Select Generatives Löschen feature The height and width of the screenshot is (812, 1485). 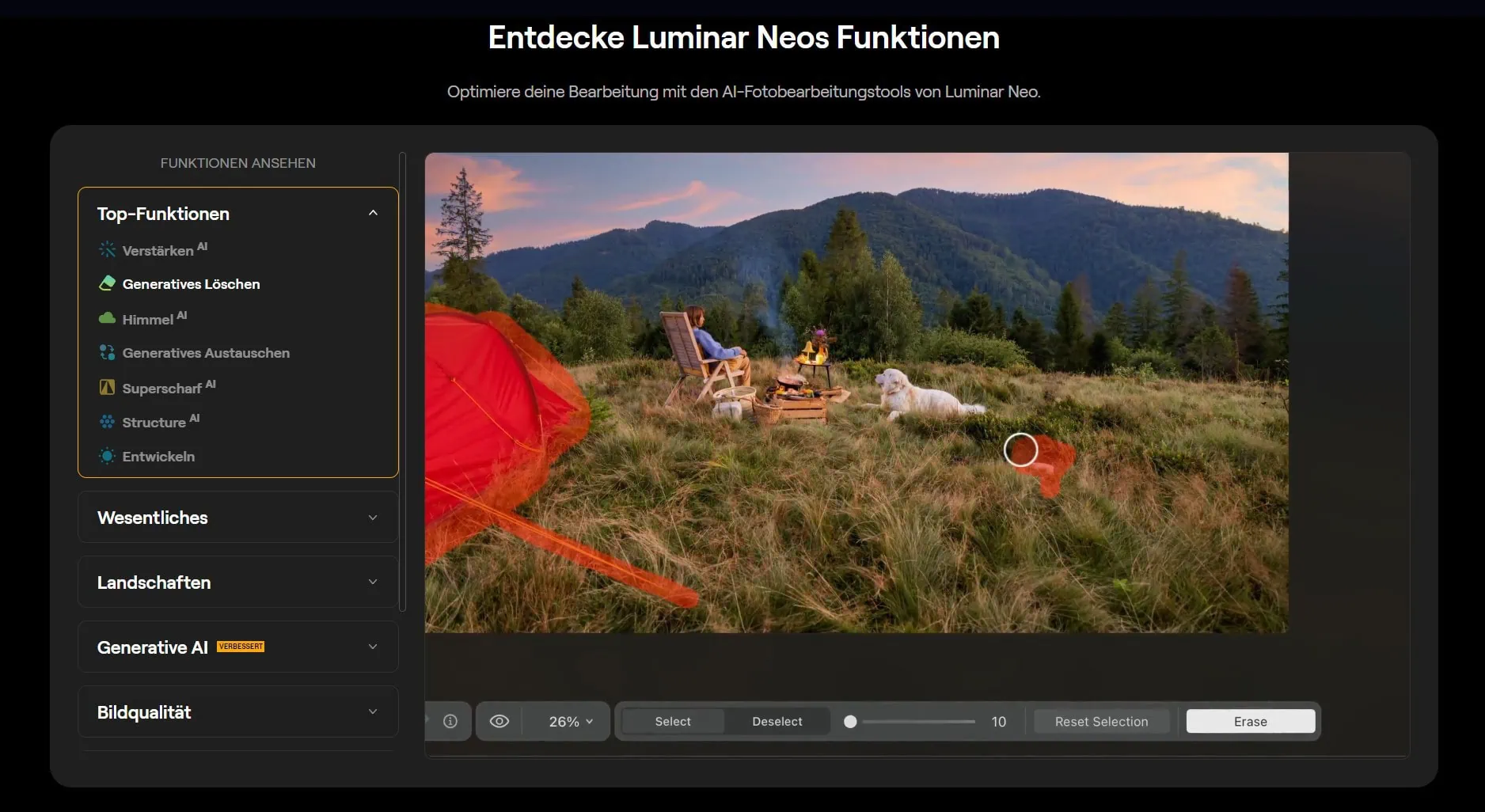(x=191, y=283)
